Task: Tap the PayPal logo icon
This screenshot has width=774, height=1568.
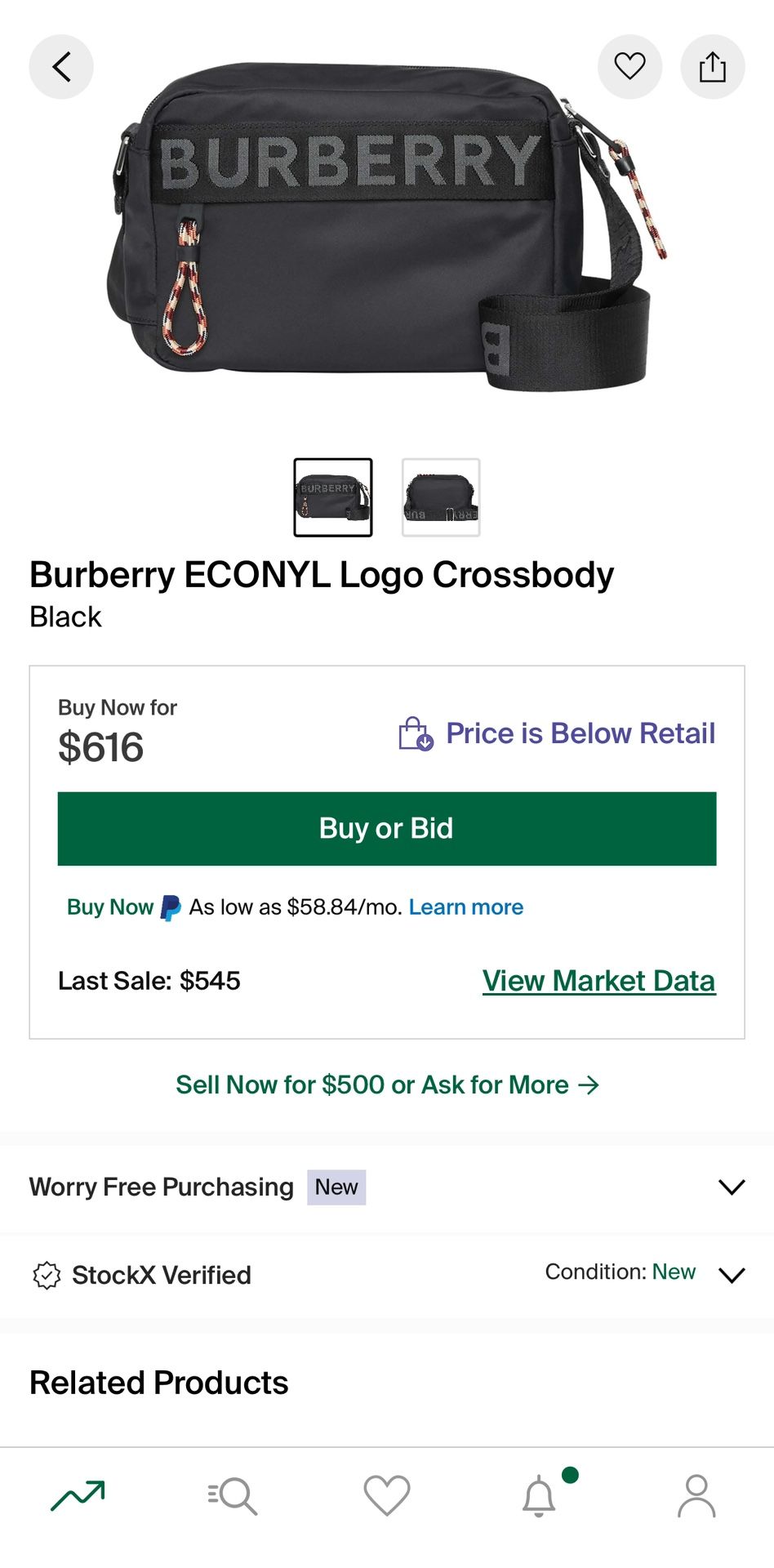Action: coord(171,908)
